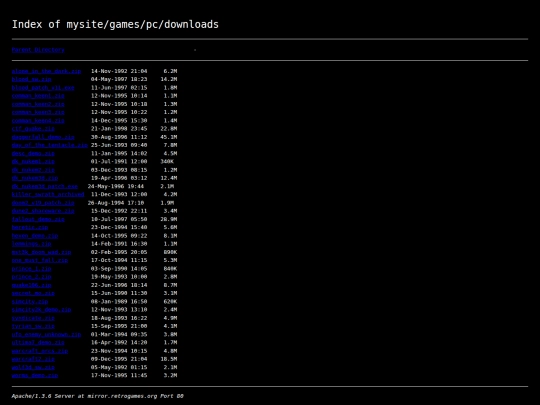
Task: Download fallout_demo.zip sized 28.9M
Action: pyautogui.click(x=38, y=219)
